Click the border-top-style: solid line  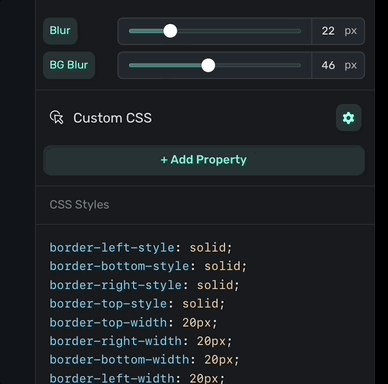click(137, 304)
